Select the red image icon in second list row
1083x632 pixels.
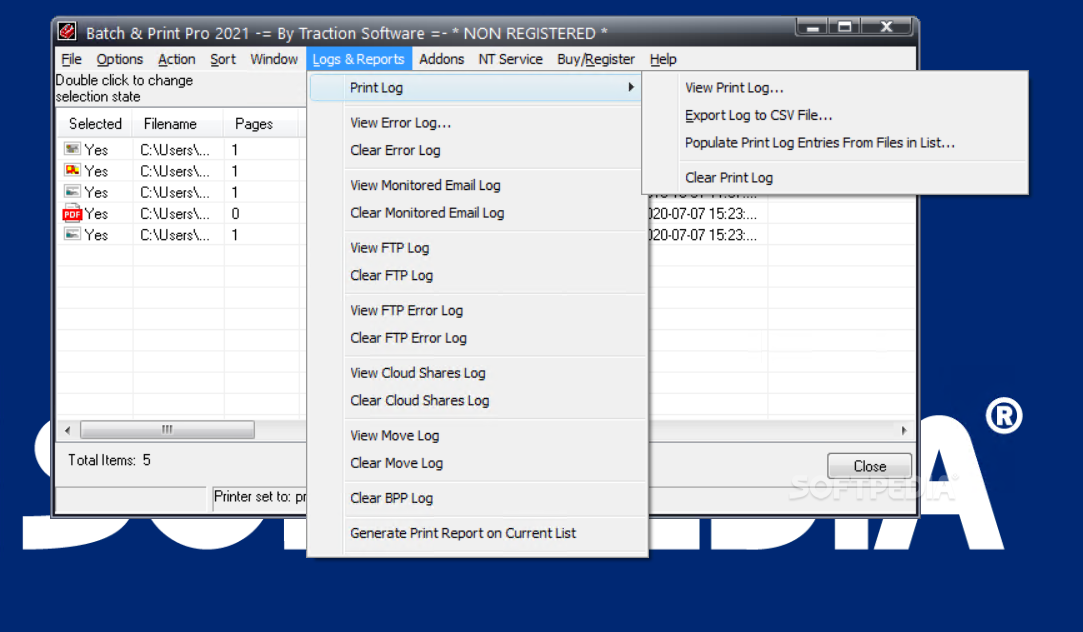(x=72, y=170)
